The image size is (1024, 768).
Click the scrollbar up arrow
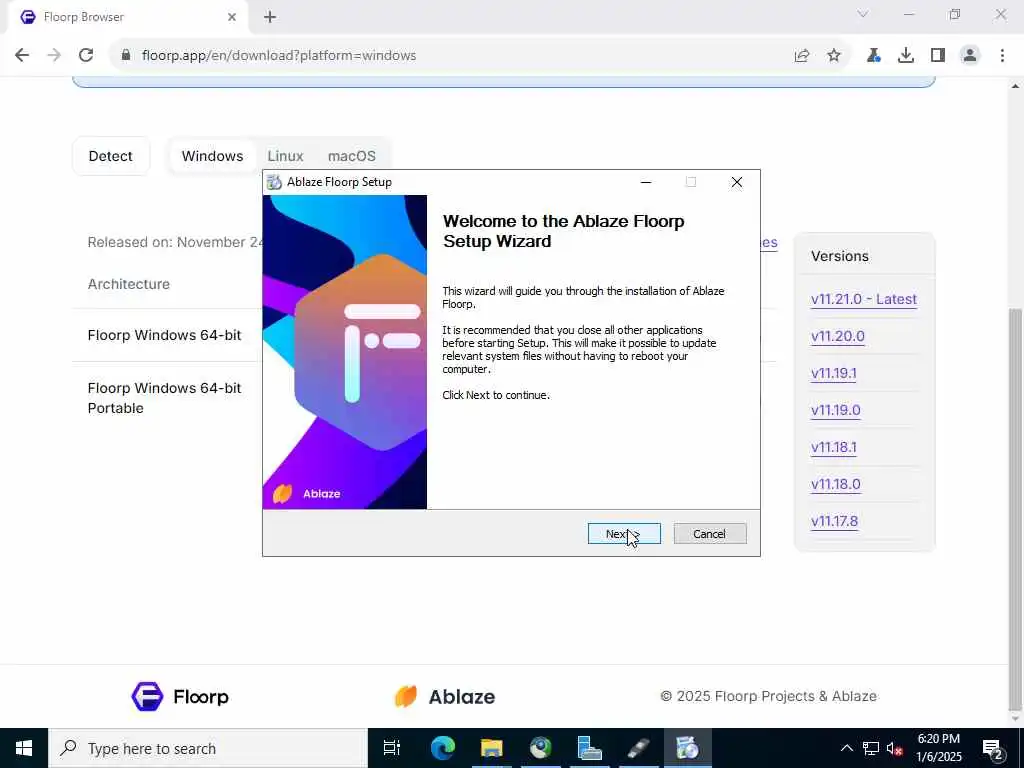[x=1015, y=86]
